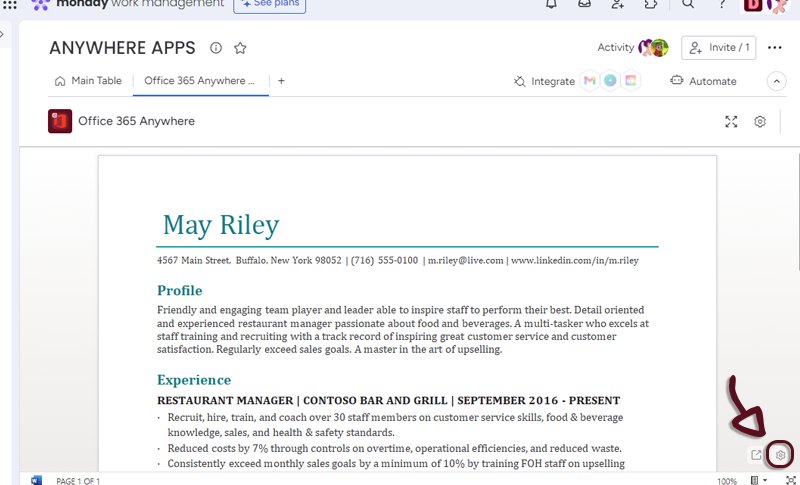Open view settings gear beside fullscreen icon

click(760, 122)
